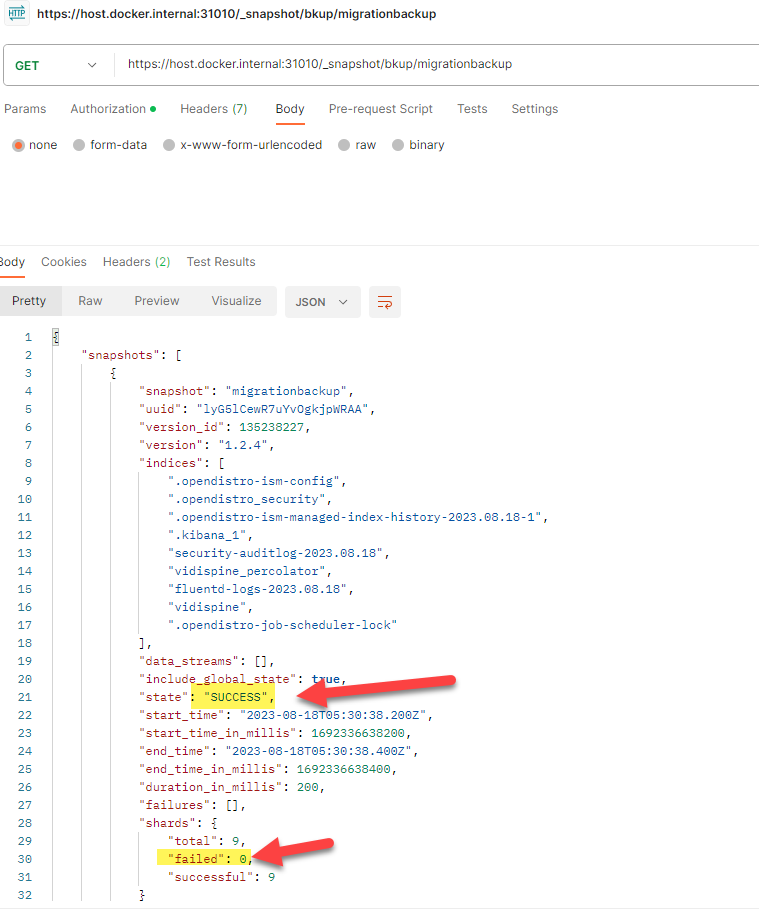The height and width of the screenshot is (909, 759).
Task: Click the wrap lines icon in response toolbar
Action: point(384,302)
